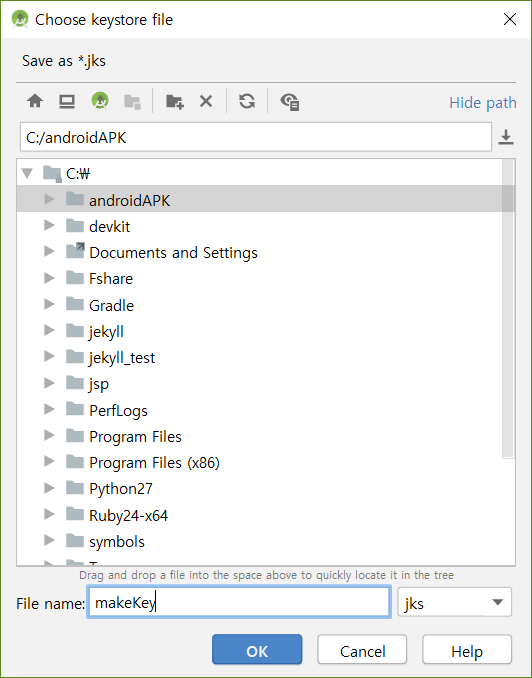Click the file tree vertical scrollbar
Screen dimensions: 532x678
click(x=508, y=308)
